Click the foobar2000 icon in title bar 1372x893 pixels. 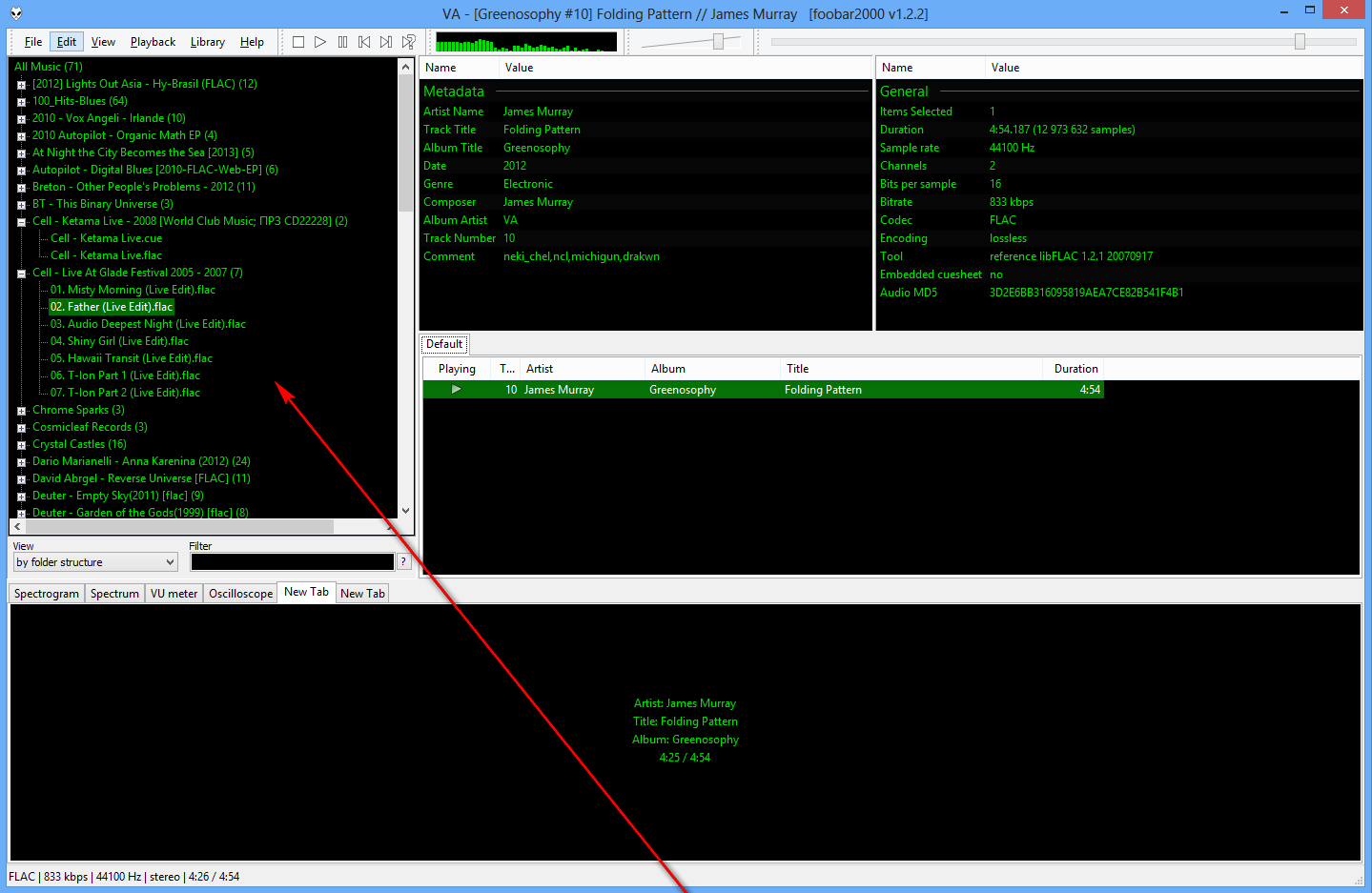click(x=16, y=13)
